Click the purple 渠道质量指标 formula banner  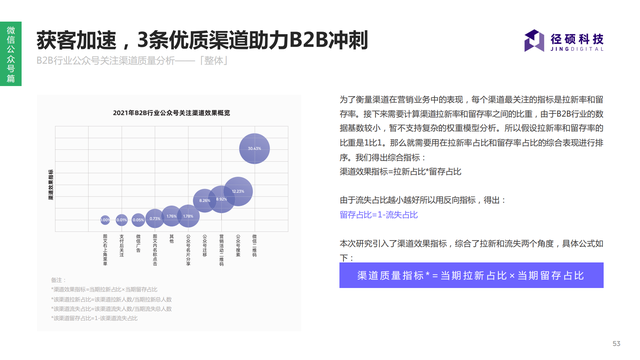(x=471, y=275)
